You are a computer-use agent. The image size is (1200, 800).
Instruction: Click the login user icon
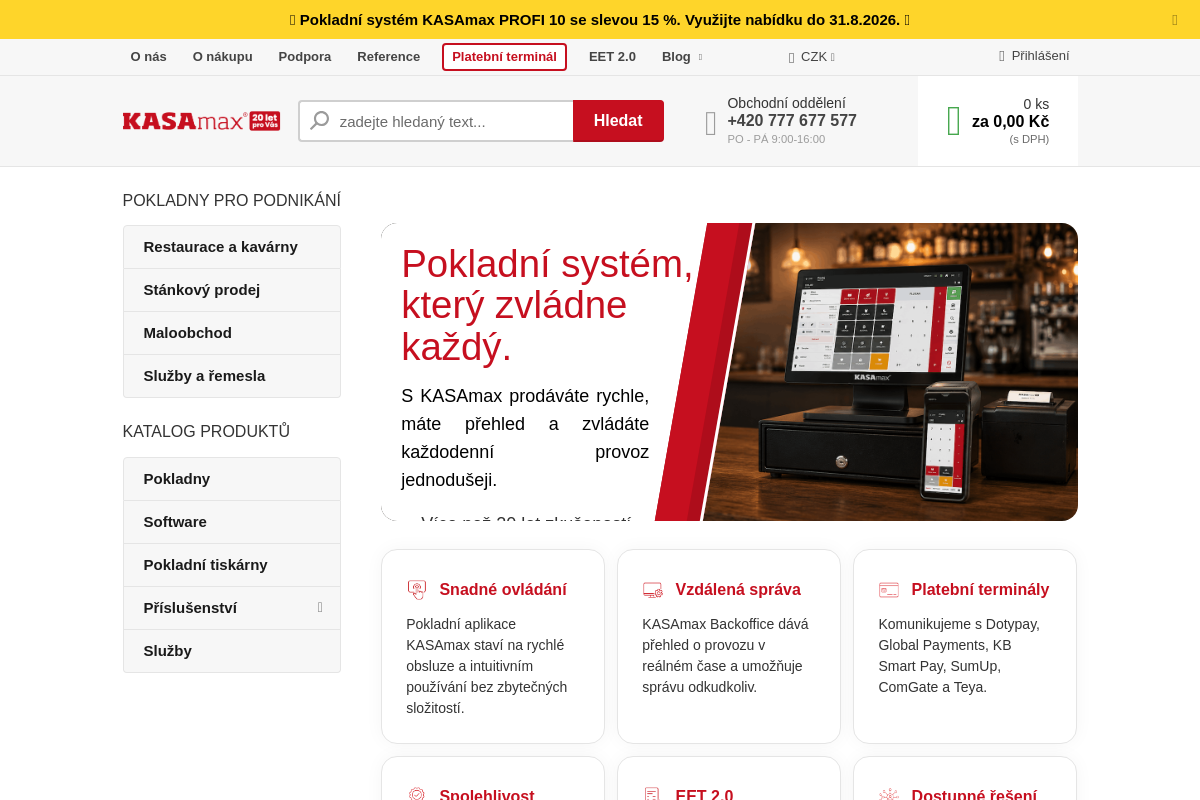tap(1002, 56)
